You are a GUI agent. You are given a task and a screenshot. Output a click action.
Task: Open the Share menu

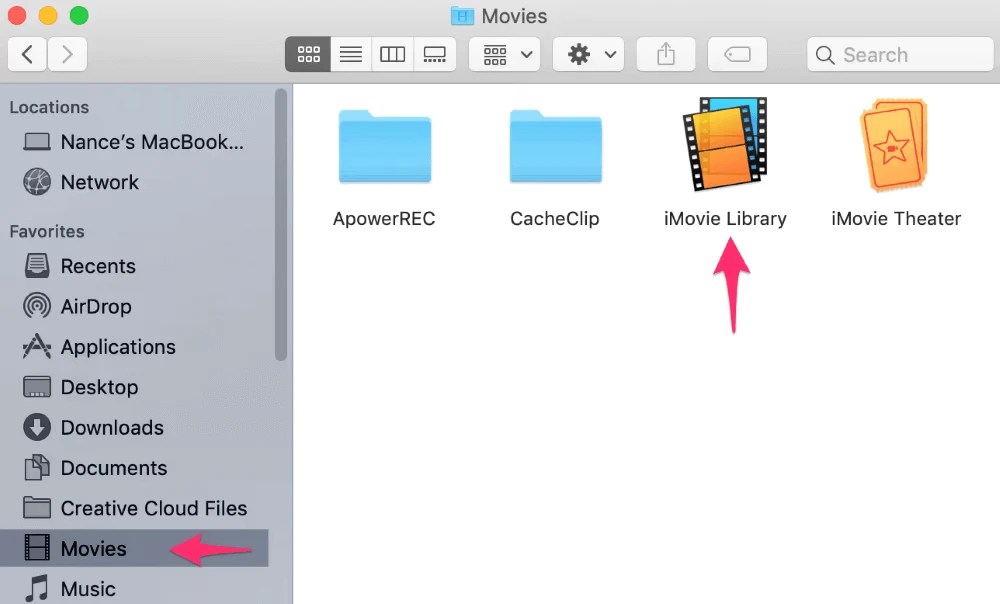(x=666, y=54)
